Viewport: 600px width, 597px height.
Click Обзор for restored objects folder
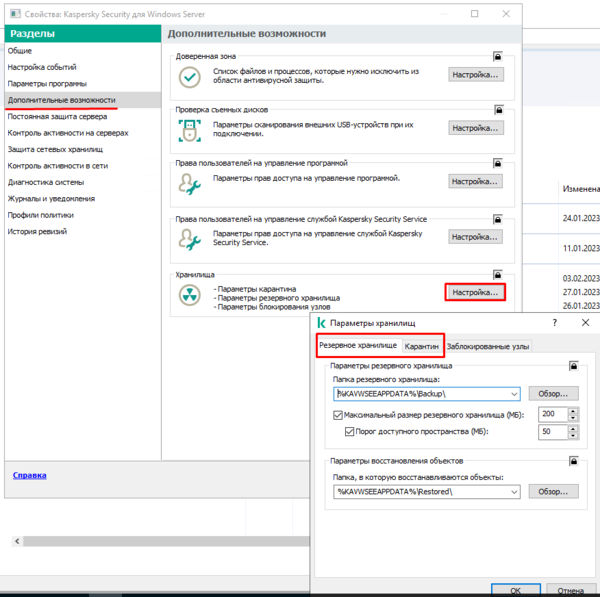tap(553, 492)
